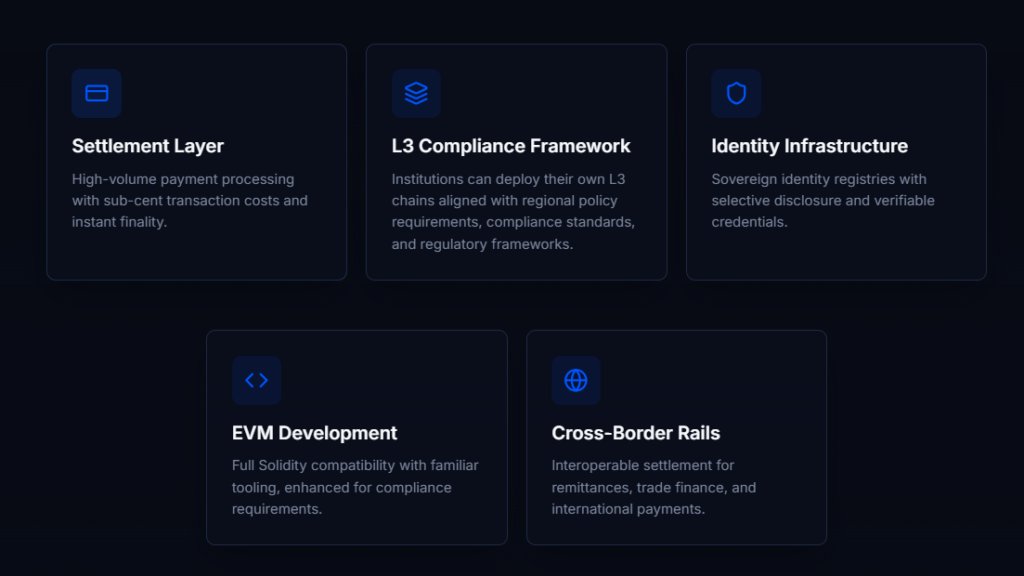Click the high-volume payment processing description

coord(190,200)
